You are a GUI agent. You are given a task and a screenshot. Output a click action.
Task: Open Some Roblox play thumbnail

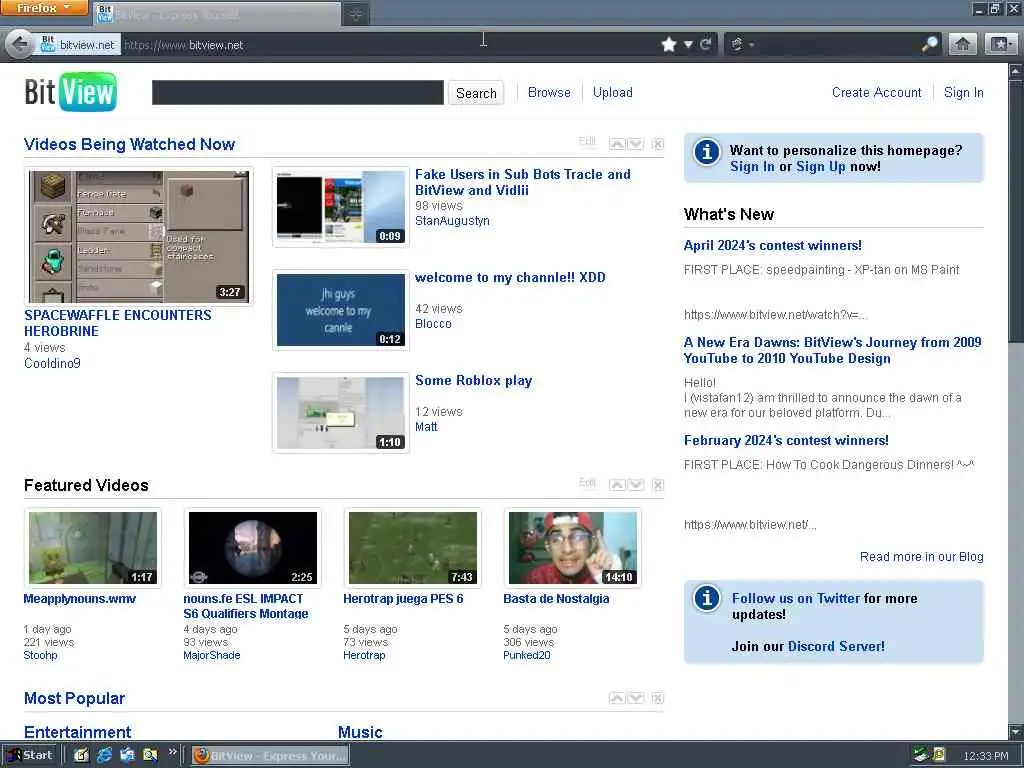tap(341, 413)
